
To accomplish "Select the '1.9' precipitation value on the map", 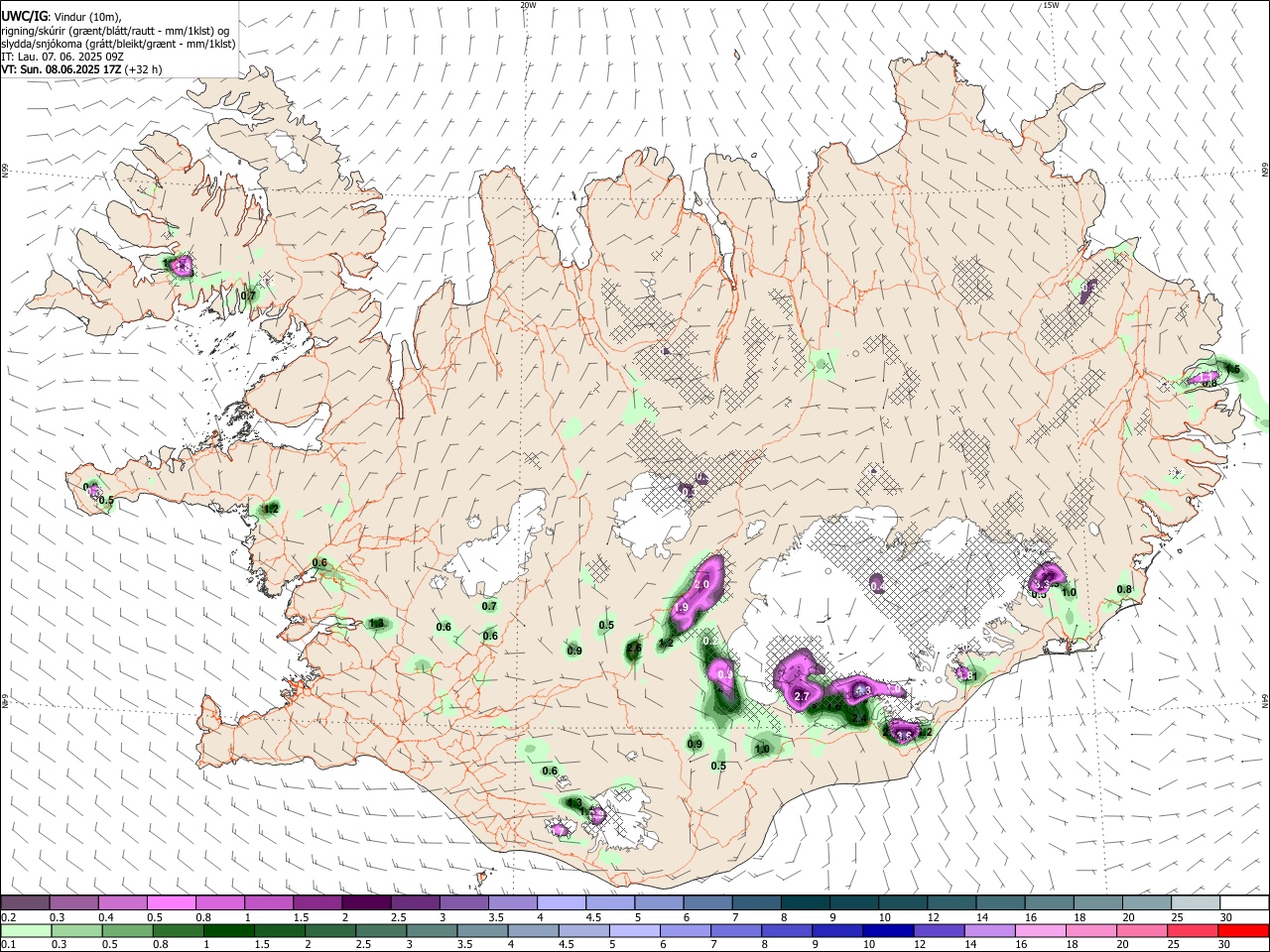I will 681,608.
